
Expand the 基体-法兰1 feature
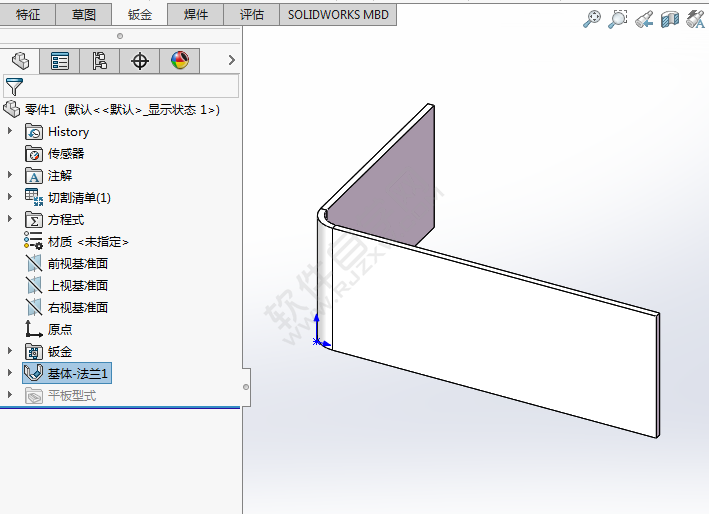(10, 373)
